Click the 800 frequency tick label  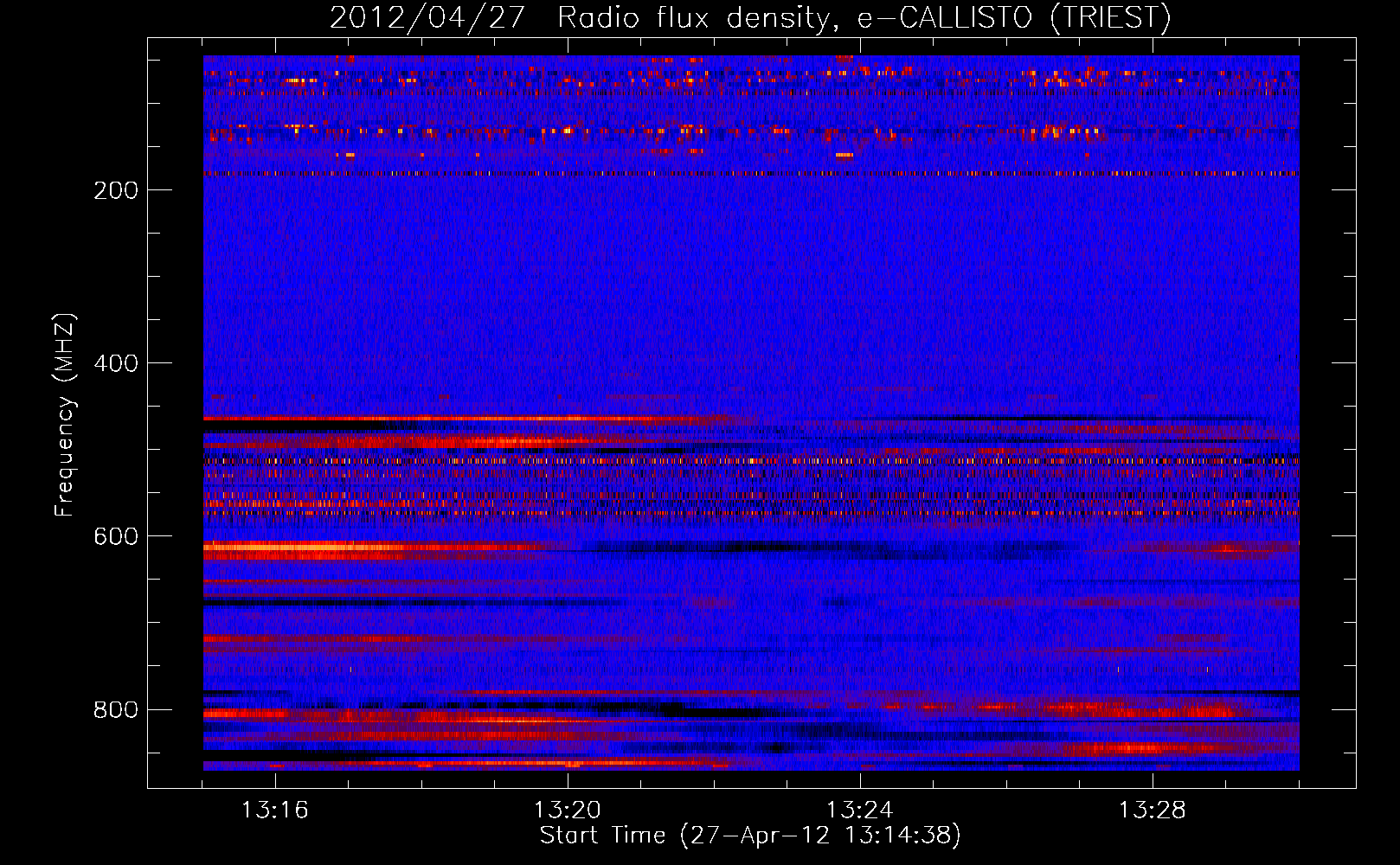pyautogui.click(x=116, y=709)
